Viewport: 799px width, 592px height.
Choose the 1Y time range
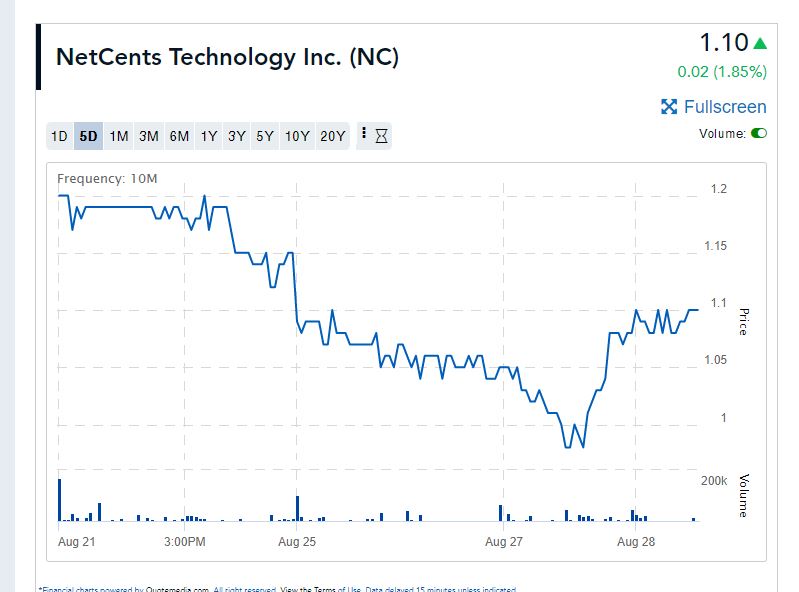click(x=208, y=136)
